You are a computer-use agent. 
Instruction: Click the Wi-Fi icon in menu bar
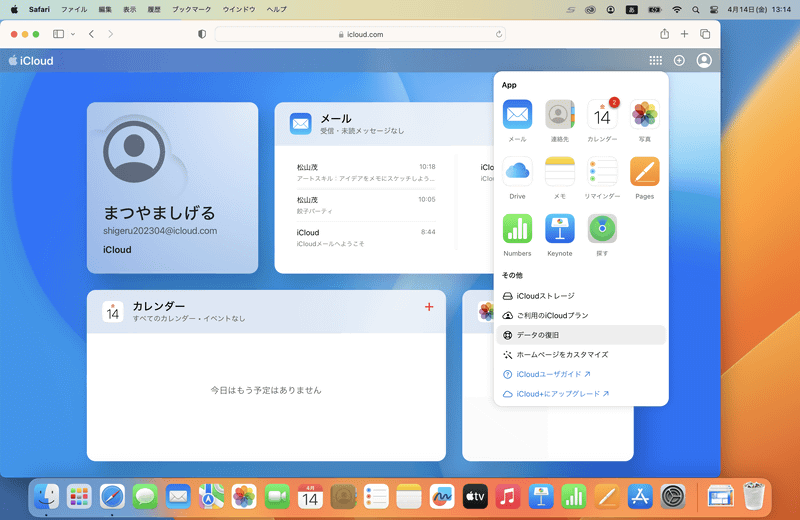(x=677, y=9)
